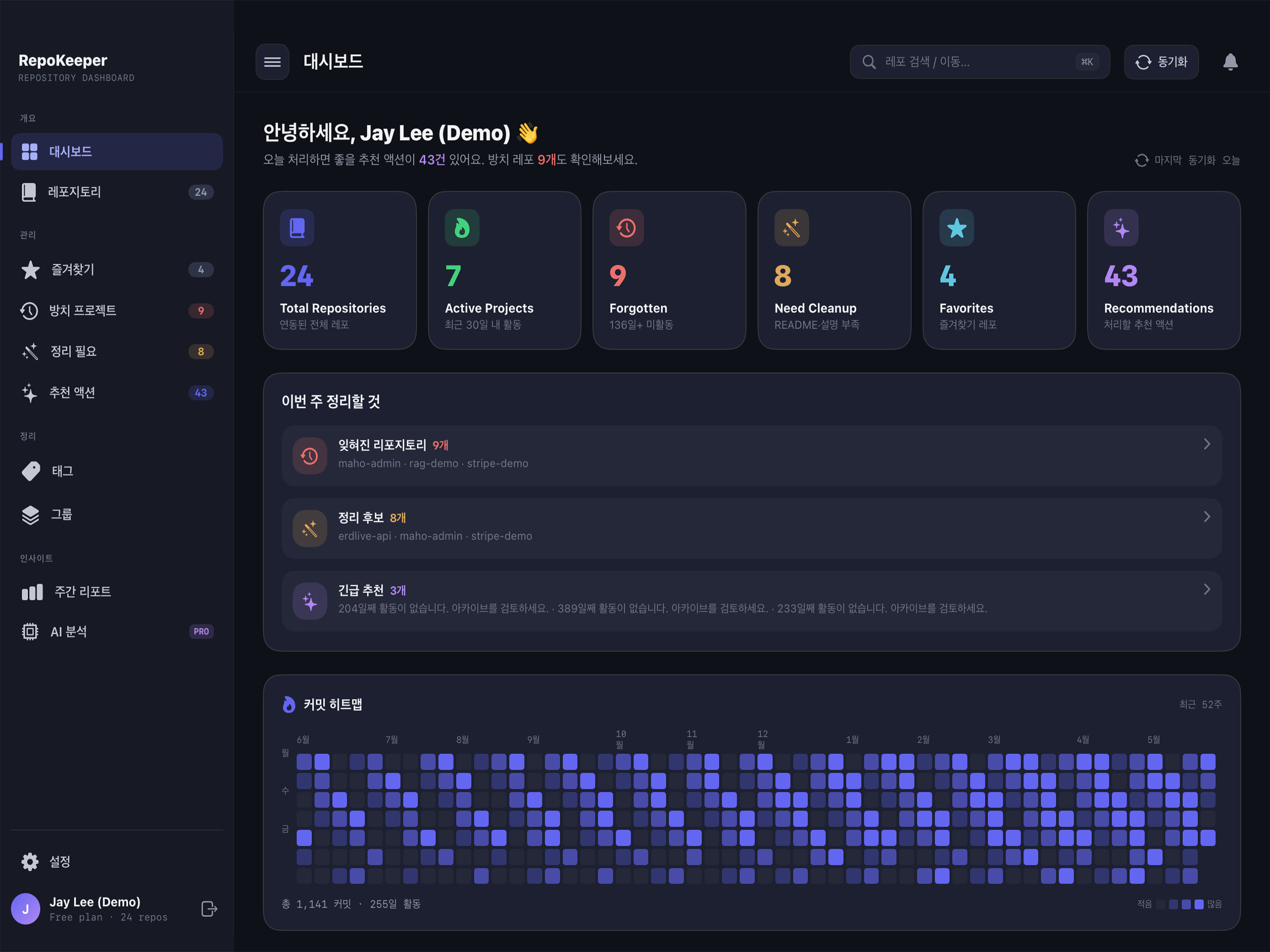This screenshot has height=952, width=1270.
Task: Click the Forgotten clock-history icon
Action: point(626,228)
